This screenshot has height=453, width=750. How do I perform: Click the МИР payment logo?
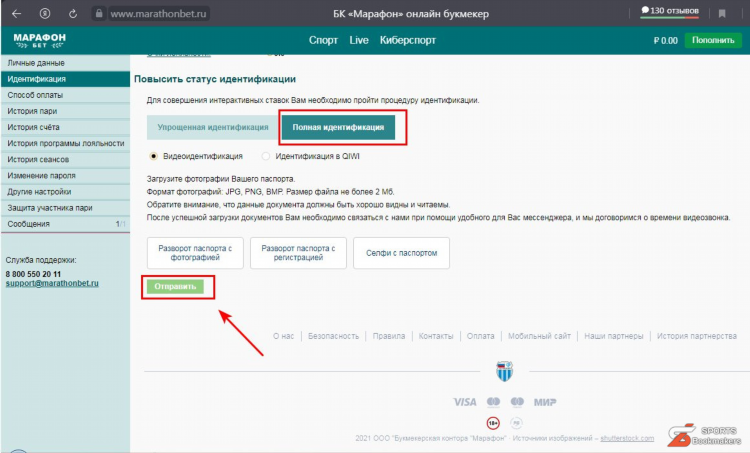click(545, 402)
